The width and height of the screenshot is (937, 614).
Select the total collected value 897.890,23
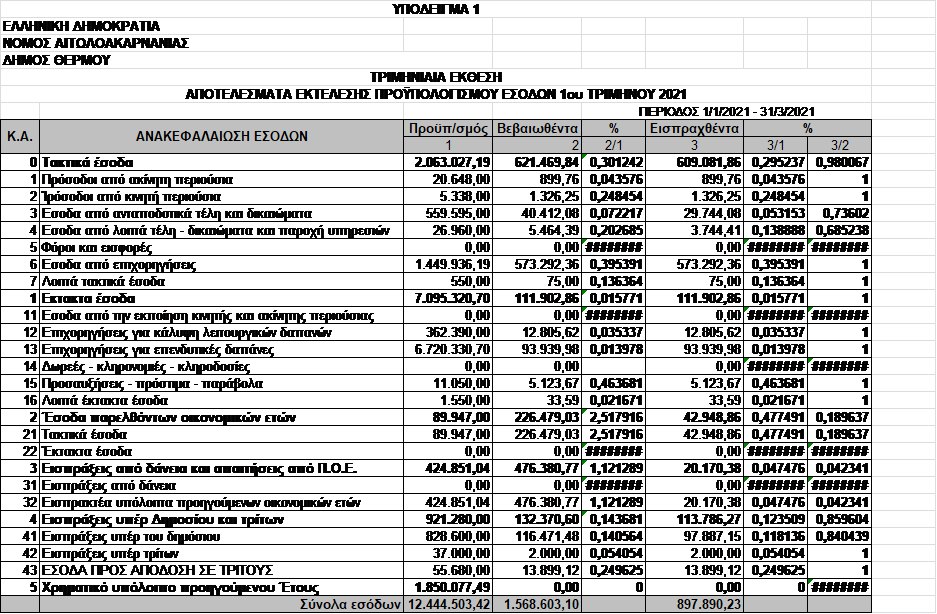point(694,605)
